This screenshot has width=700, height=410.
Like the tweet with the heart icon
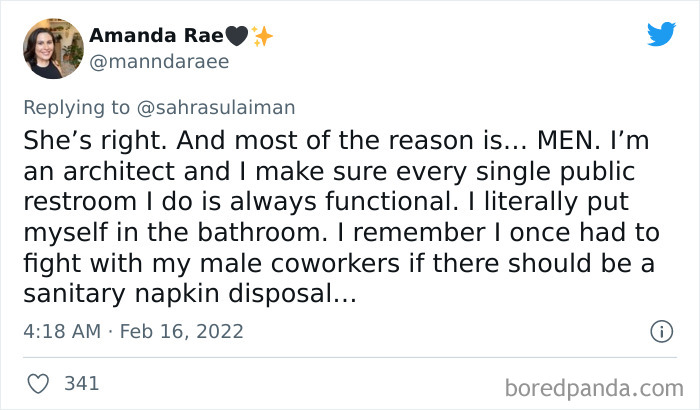pos(39,383)
